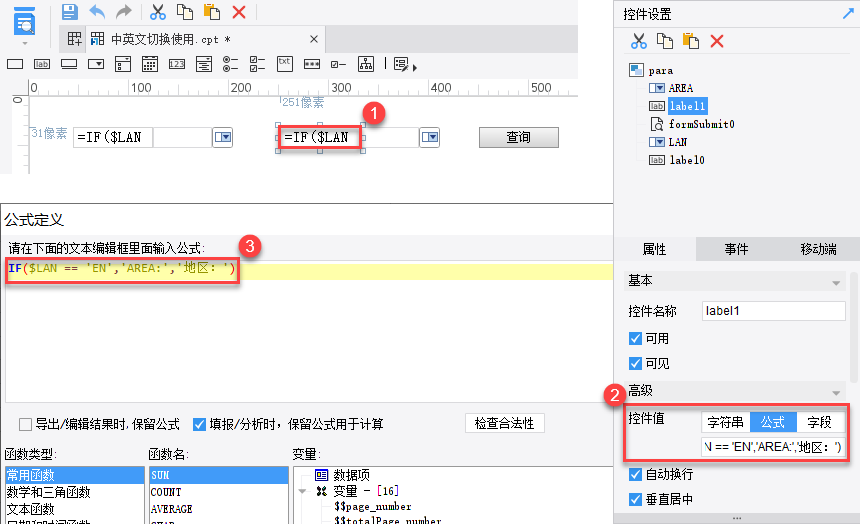860x524 pixels.
Task: Select the number (123) widget tool
Action: (x=177, y=64)
